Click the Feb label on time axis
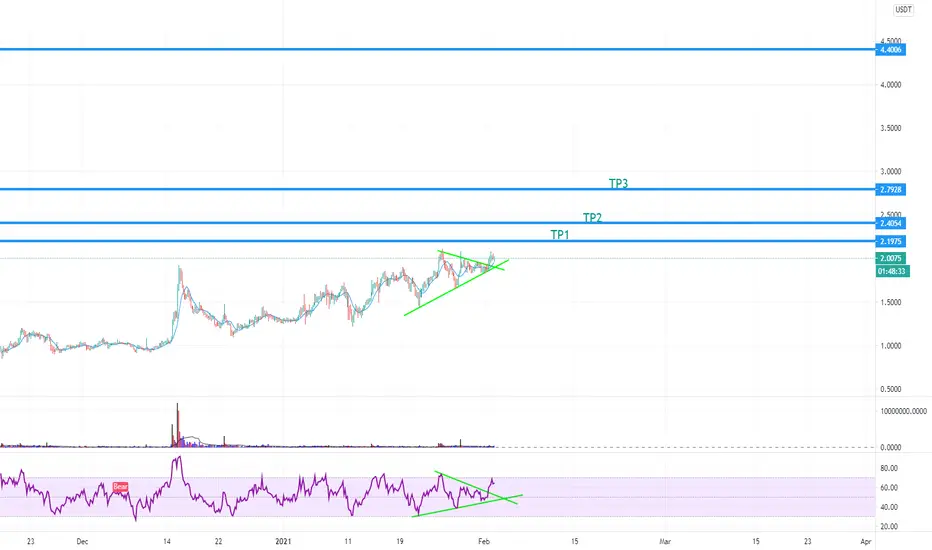Viewport: 932px width, 550px height. [484, 542]
